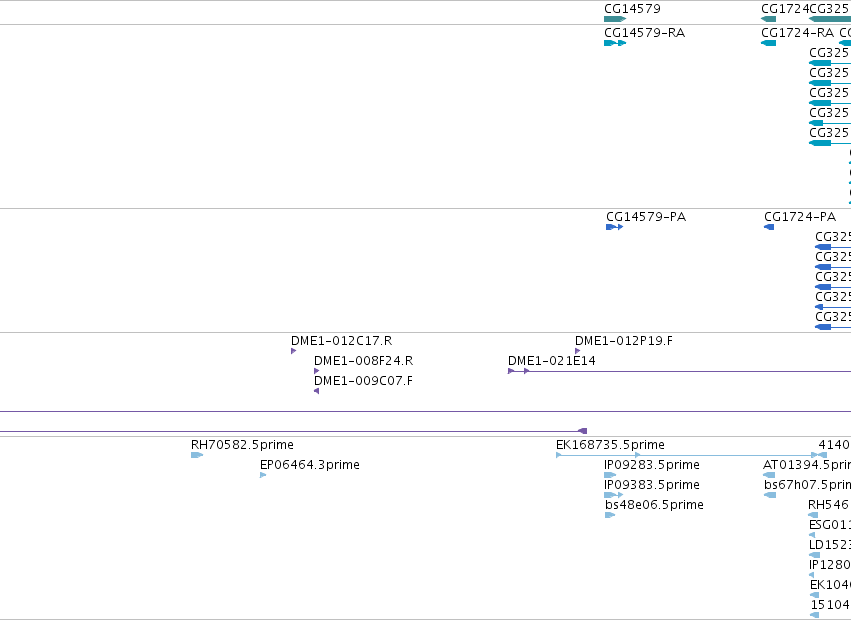
Task: Click the IP09283.5prime EST glyph
Action: (610, 475)
